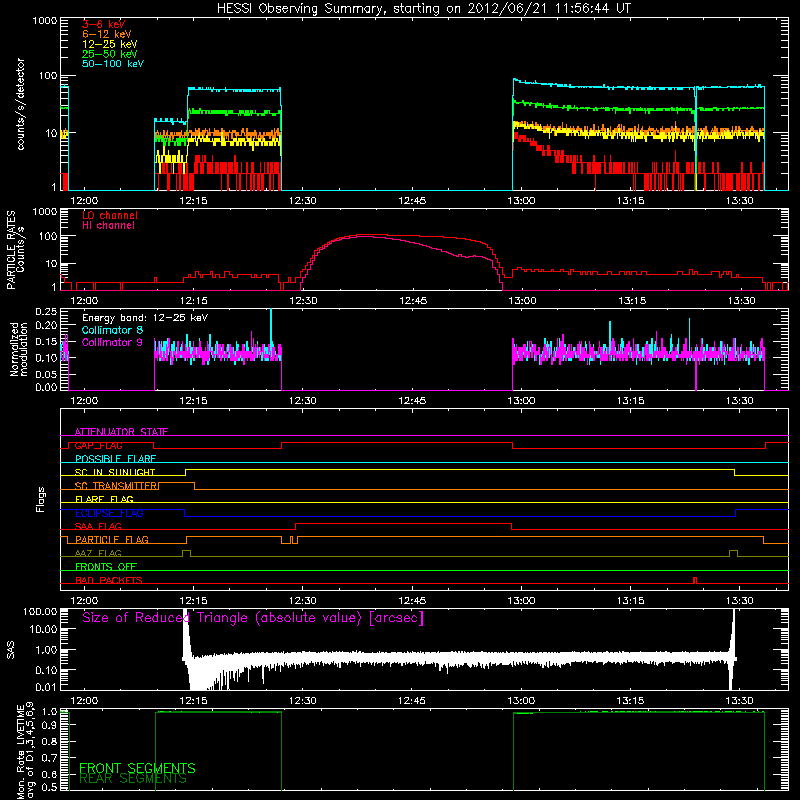Screen dimensions: 800x800
Task: Select the '3-6 keV' legend label
Action: tap(104, 24)
